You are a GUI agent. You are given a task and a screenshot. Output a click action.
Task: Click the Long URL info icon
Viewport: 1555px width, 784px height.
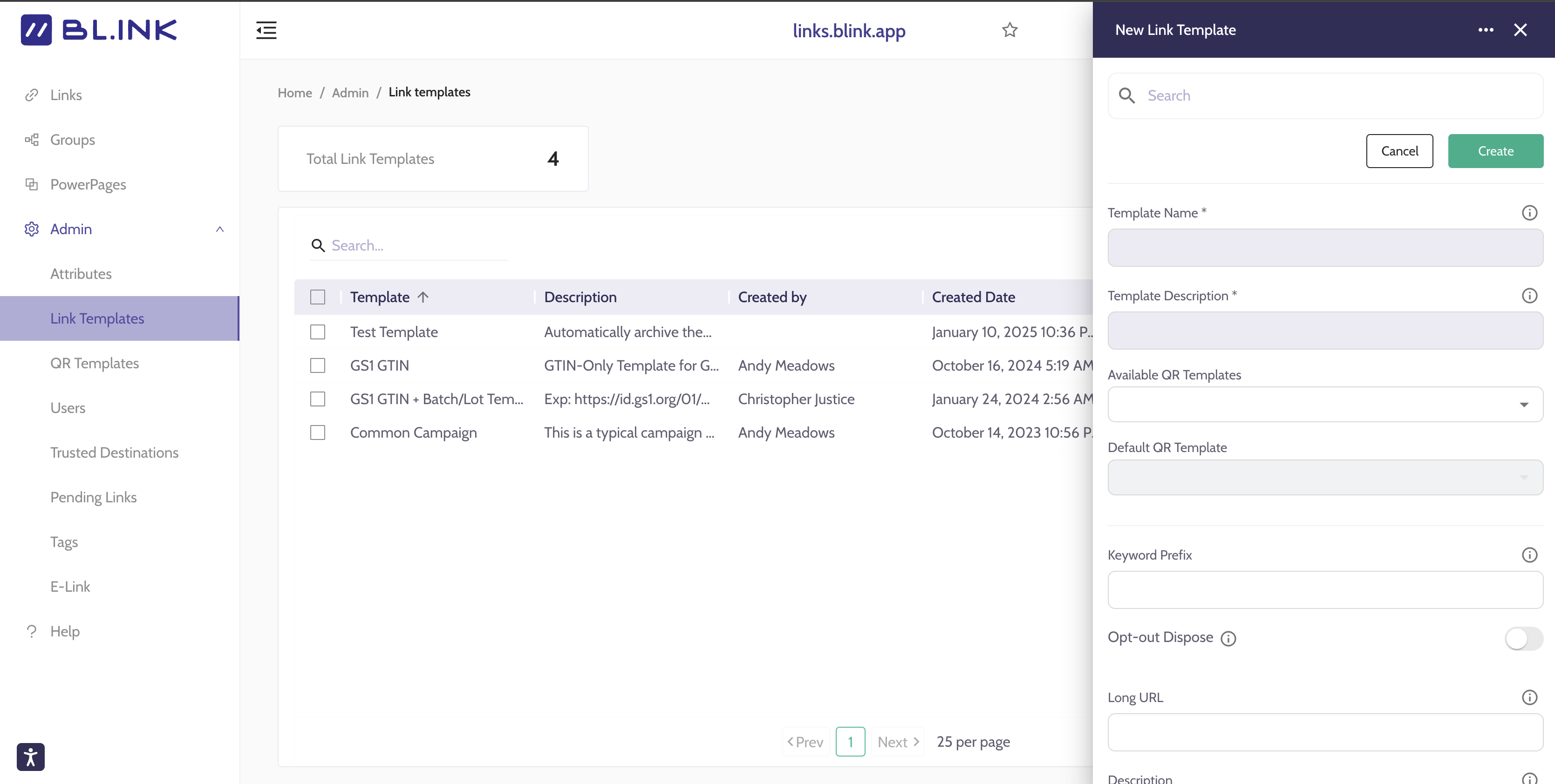1529,698
